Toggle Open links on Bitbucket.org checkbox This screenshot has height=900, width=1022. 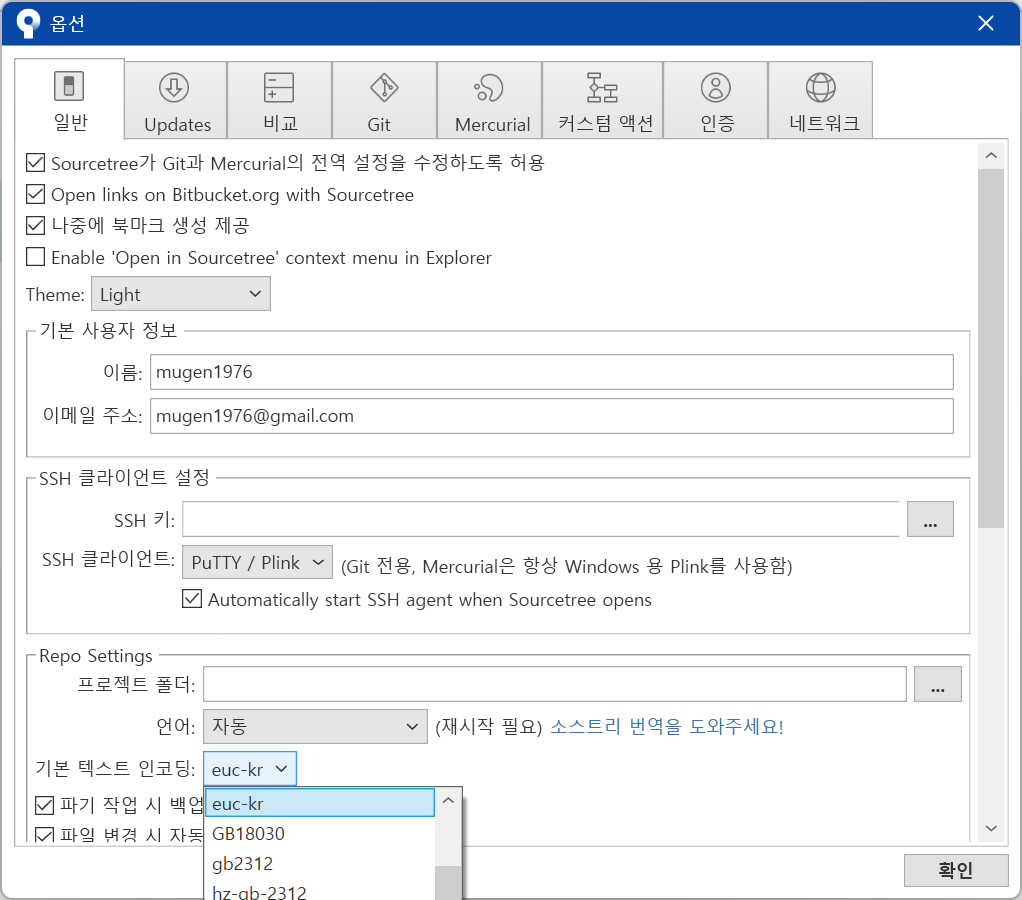click(35, 194)
